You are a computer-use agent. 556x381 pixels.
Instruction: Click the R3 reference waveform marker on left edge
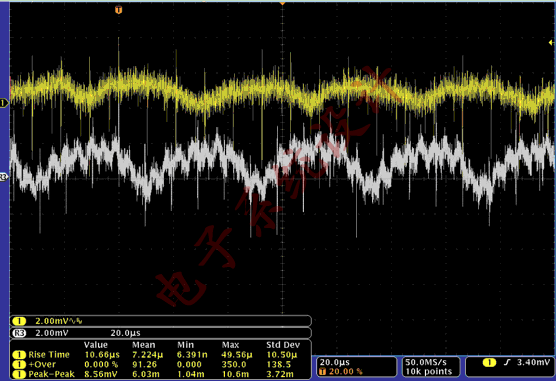(4, 177)
